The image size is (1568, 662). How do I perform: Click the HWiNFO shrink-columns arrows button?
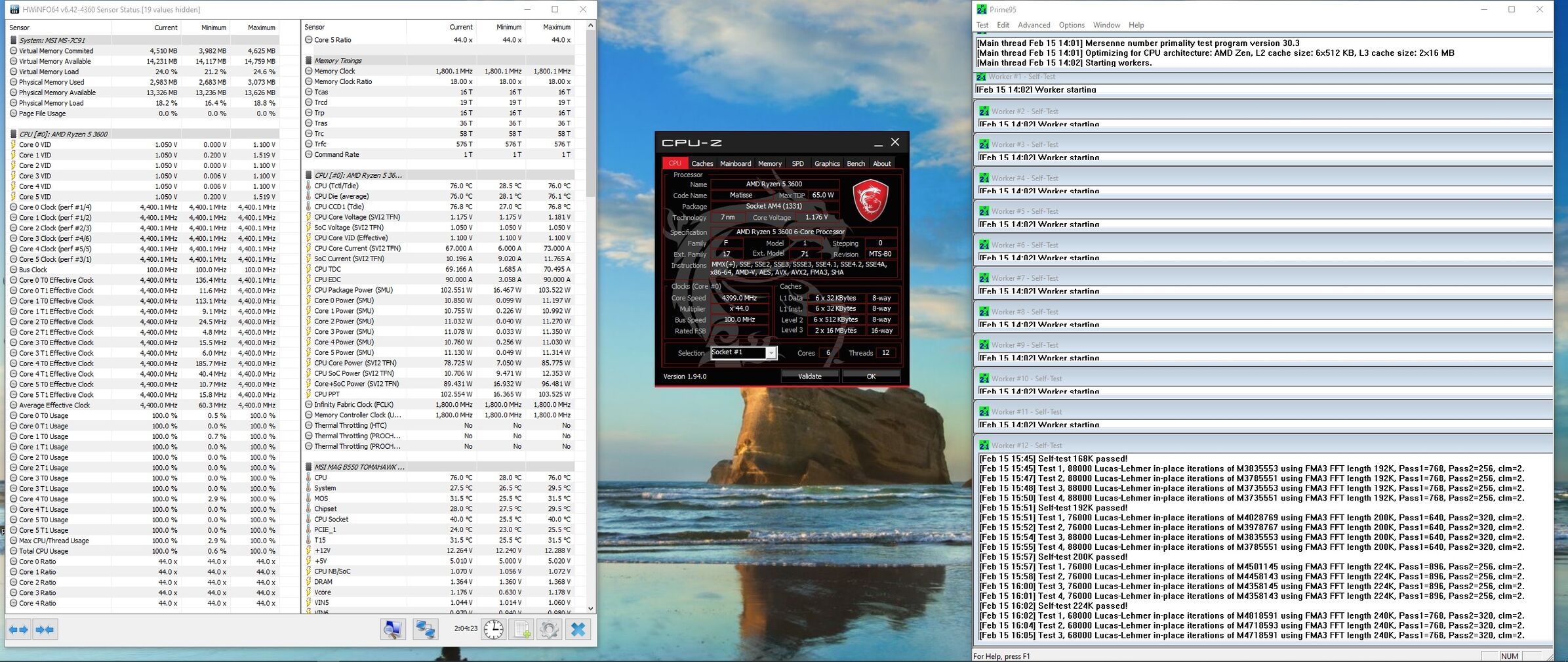click(45, 630)
